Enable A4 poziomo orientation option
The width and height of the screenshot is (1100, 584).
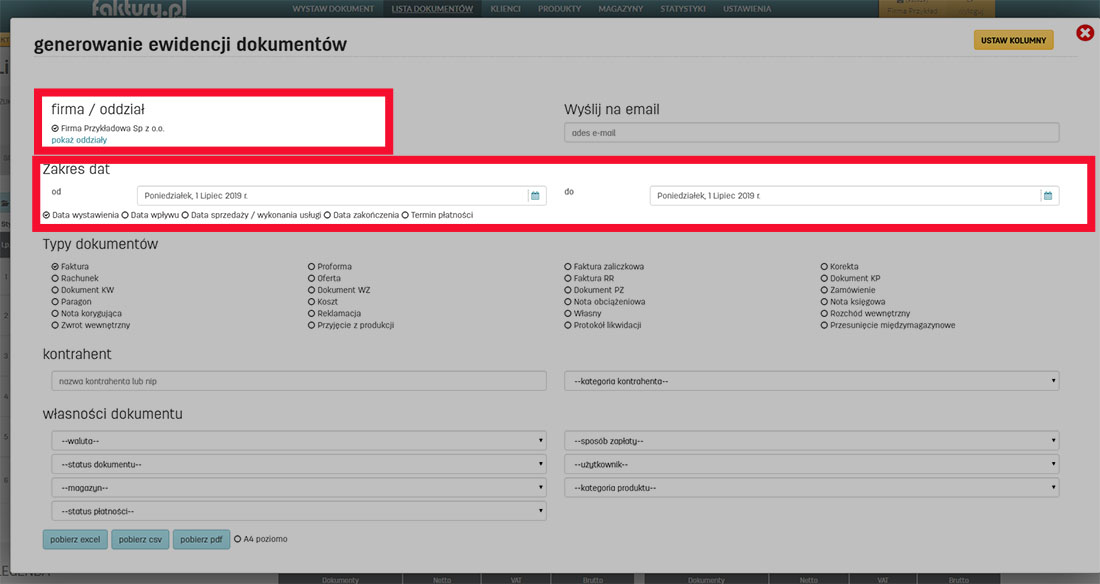coord(238,539)
